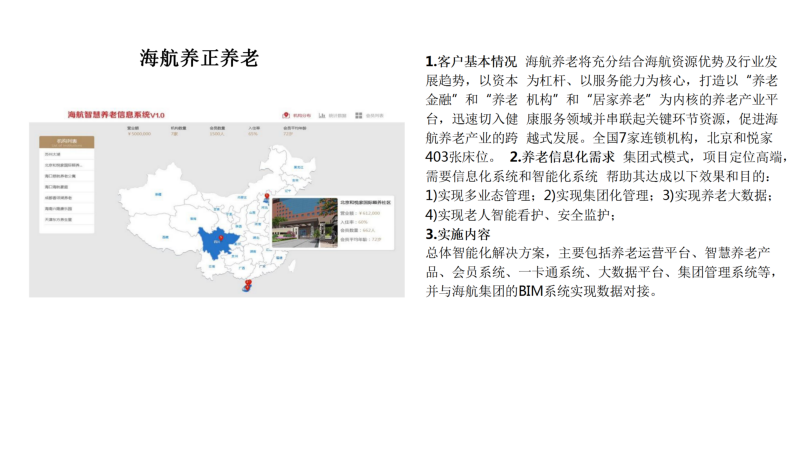Click the 机构数量 7家 statistic
Image resolution: width=800 pixels, height=450 pixels.
[178, 131]
